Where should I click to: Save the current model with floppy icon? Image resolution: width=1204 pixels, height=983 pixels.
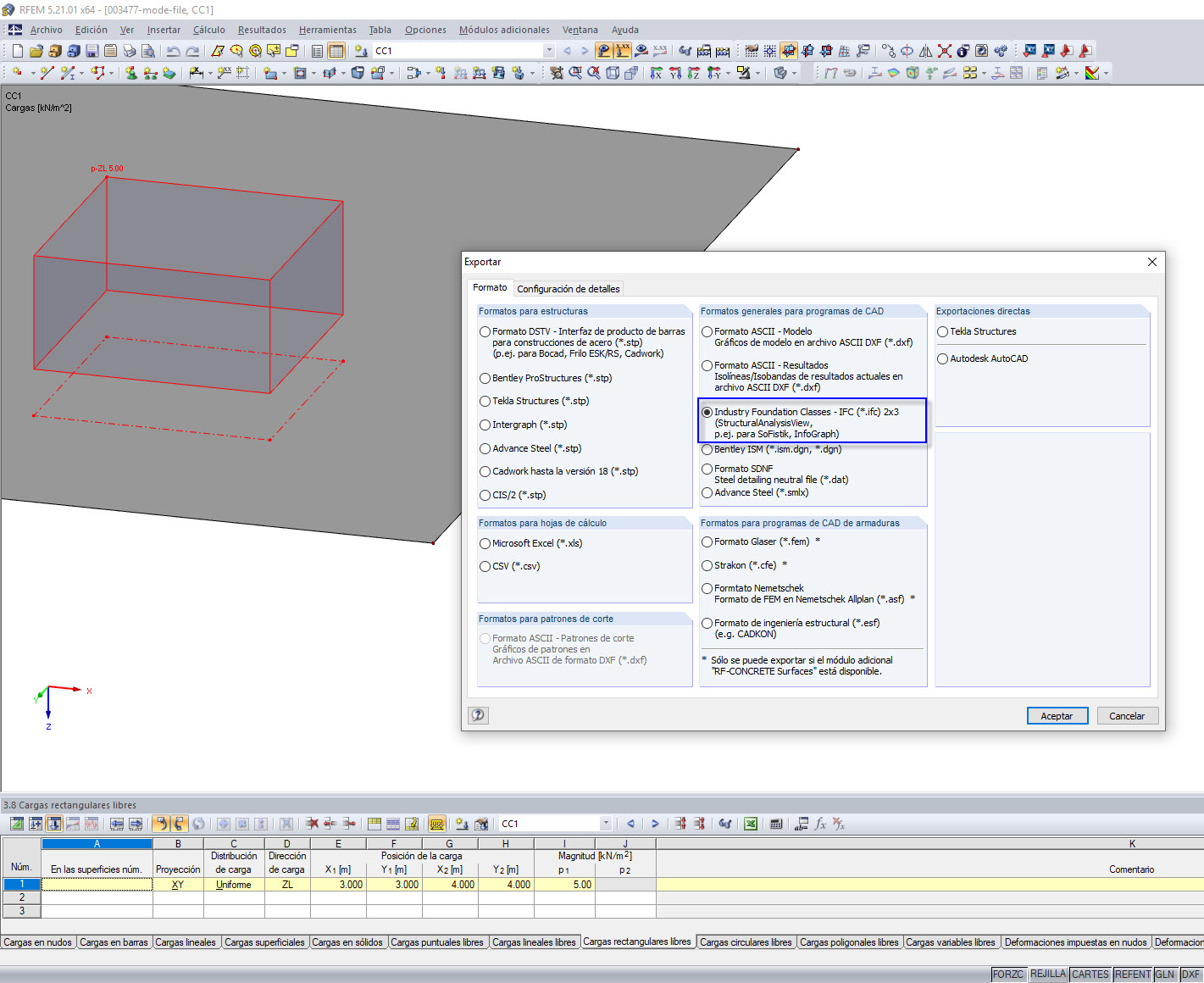click(x=92, y=51)
